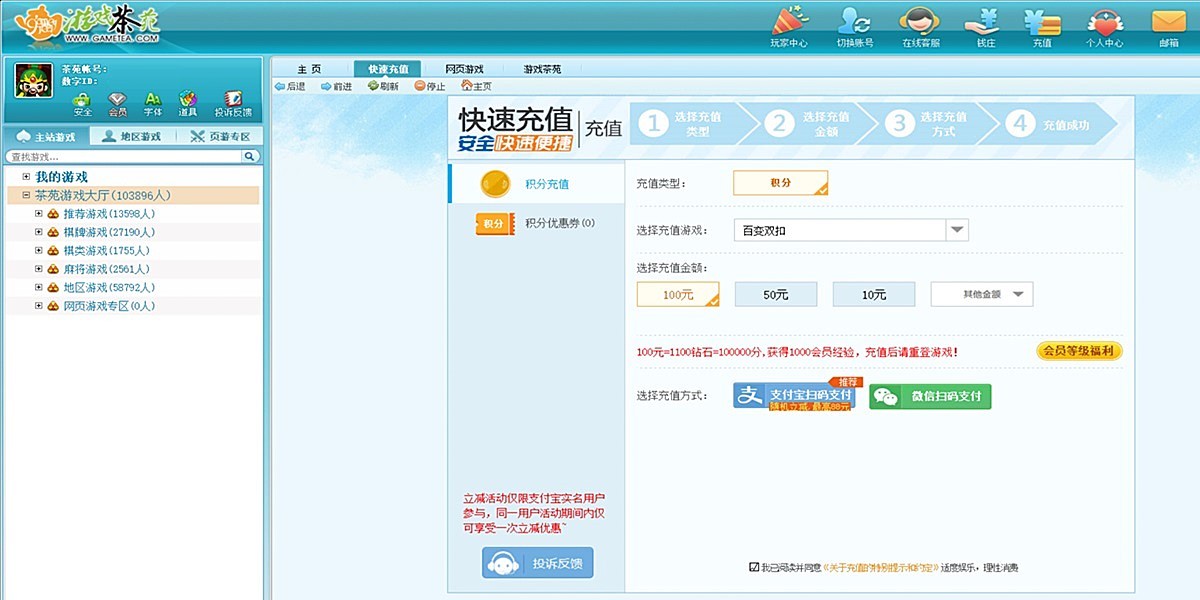Click the 在线客服 customer service headset icon

919,22
